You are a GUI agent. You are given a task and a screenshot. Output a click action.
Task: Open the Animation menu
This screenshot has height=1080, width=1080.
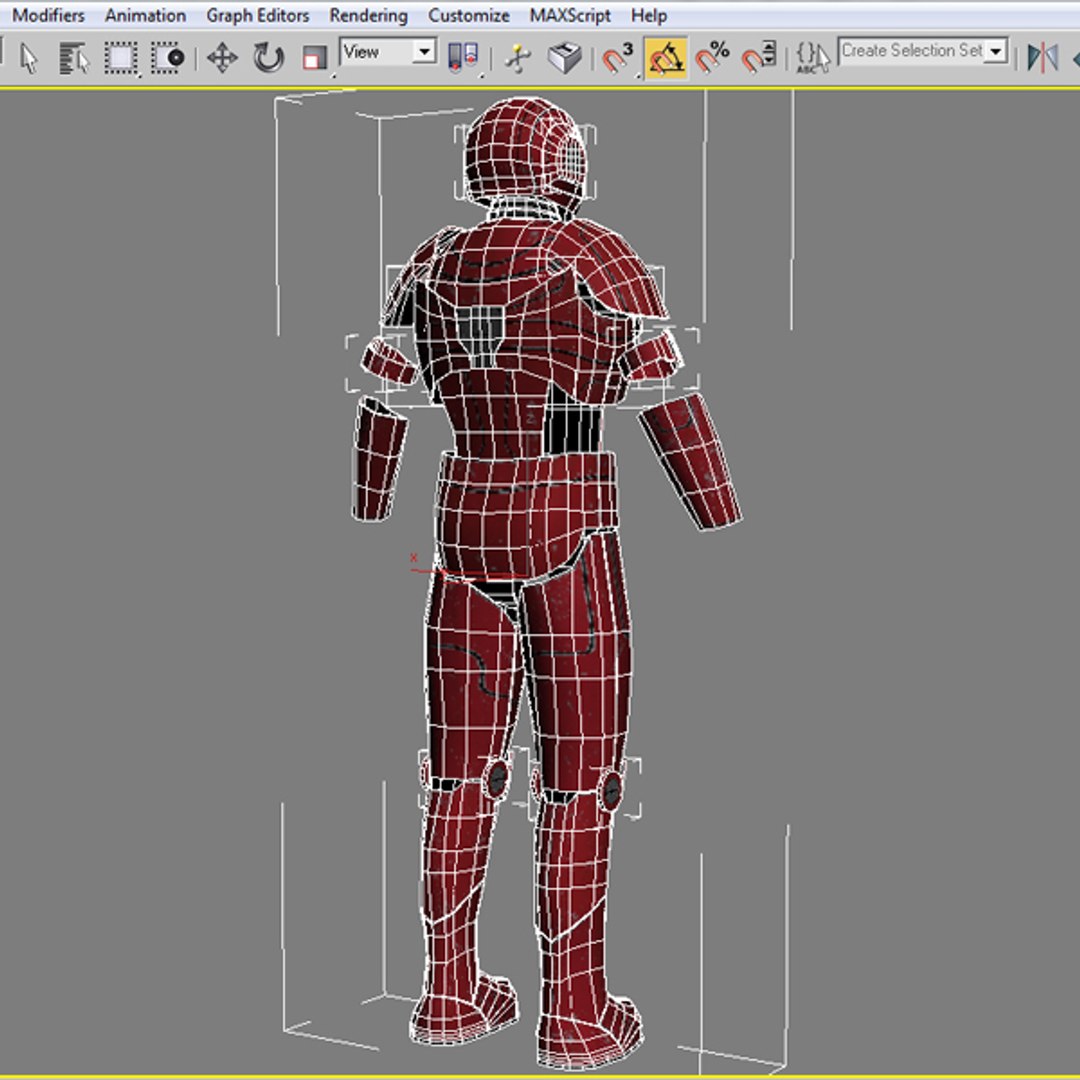pyautogui.click(x=145, y=15)
